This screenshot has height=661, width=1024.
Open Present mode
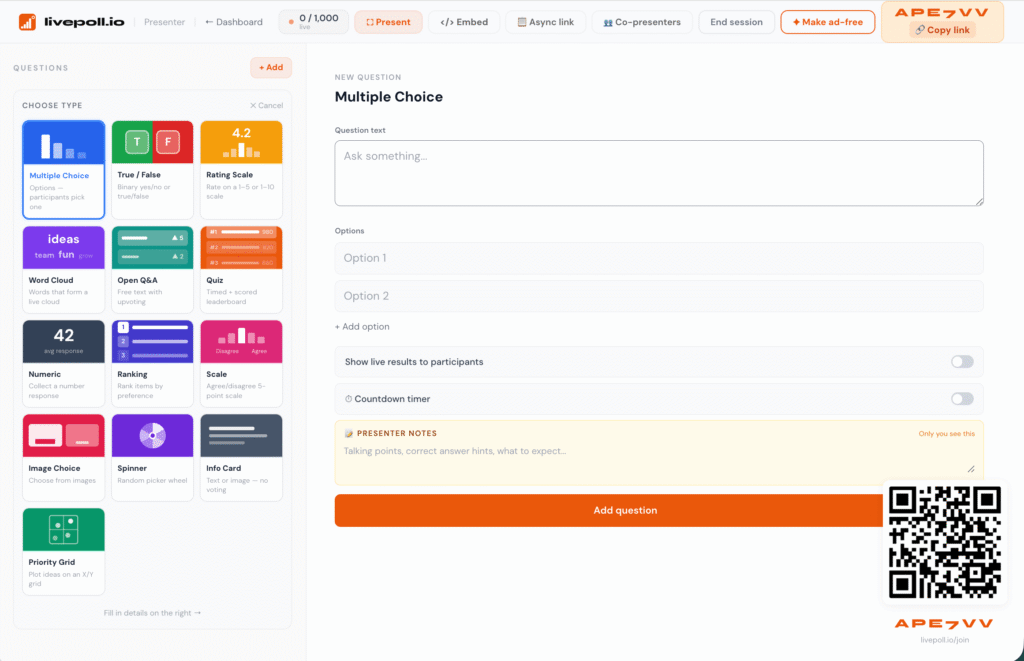click(388, 22)
